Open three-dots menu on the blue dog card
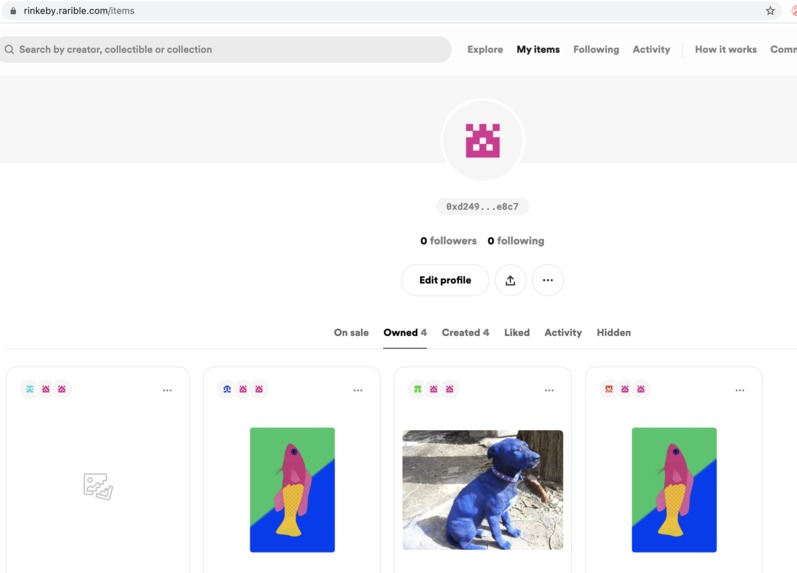This screenshot has height=573, width=797. coord(549,390)
